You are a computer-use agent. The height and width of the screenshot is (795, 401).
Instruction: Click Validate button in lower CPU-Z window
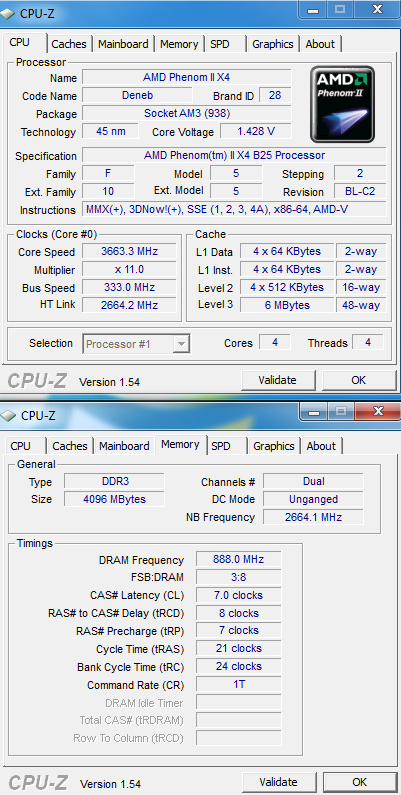tap(278, 782)
